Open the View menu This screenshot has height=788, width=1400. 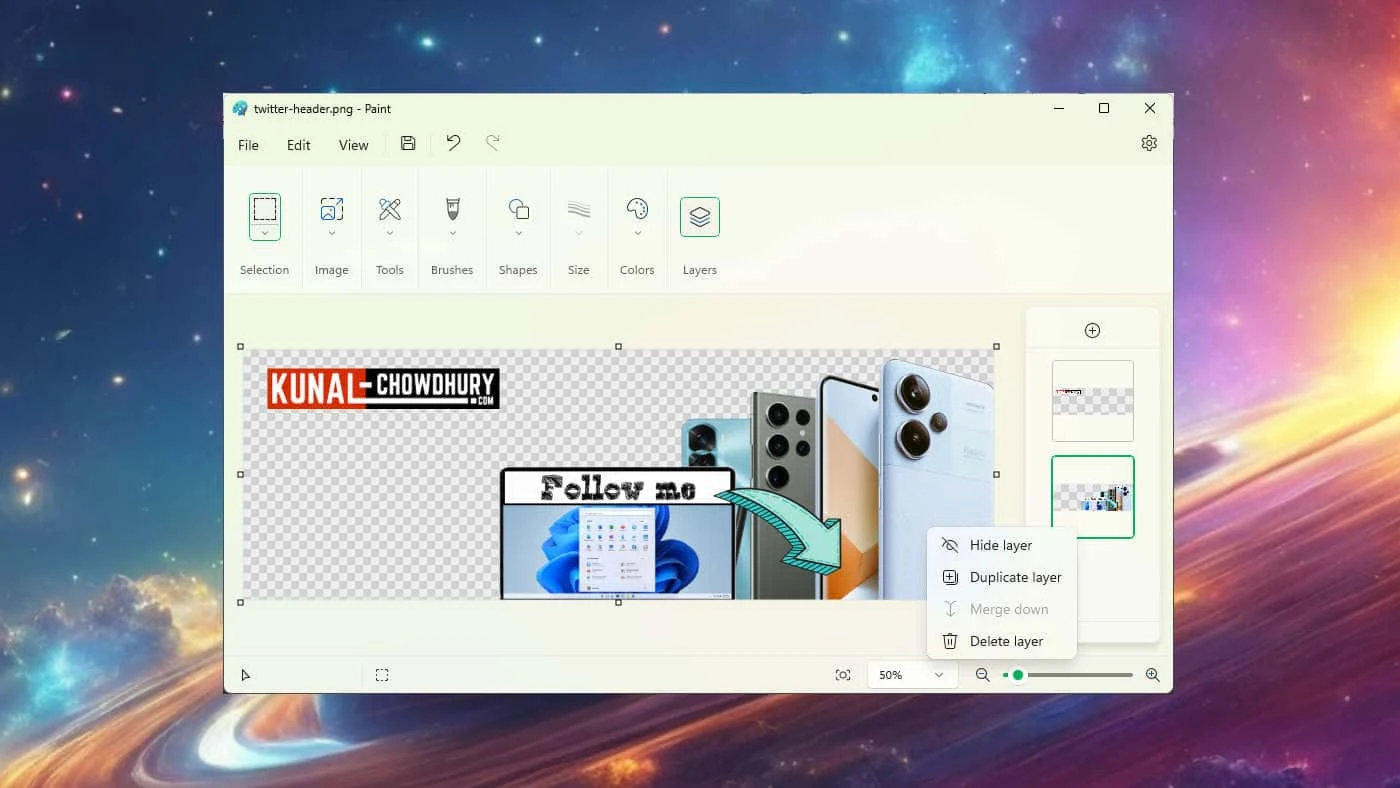coord(353,145)
